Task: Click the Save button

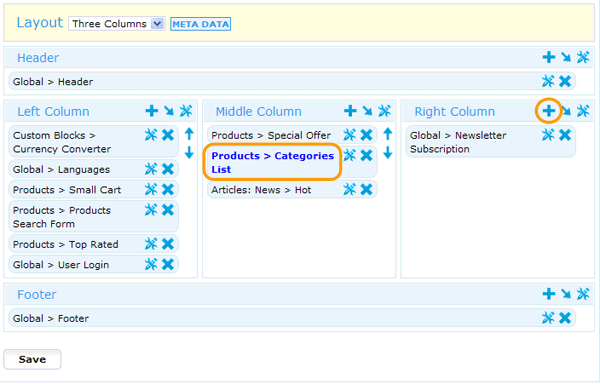Action: tap(32, 360)
